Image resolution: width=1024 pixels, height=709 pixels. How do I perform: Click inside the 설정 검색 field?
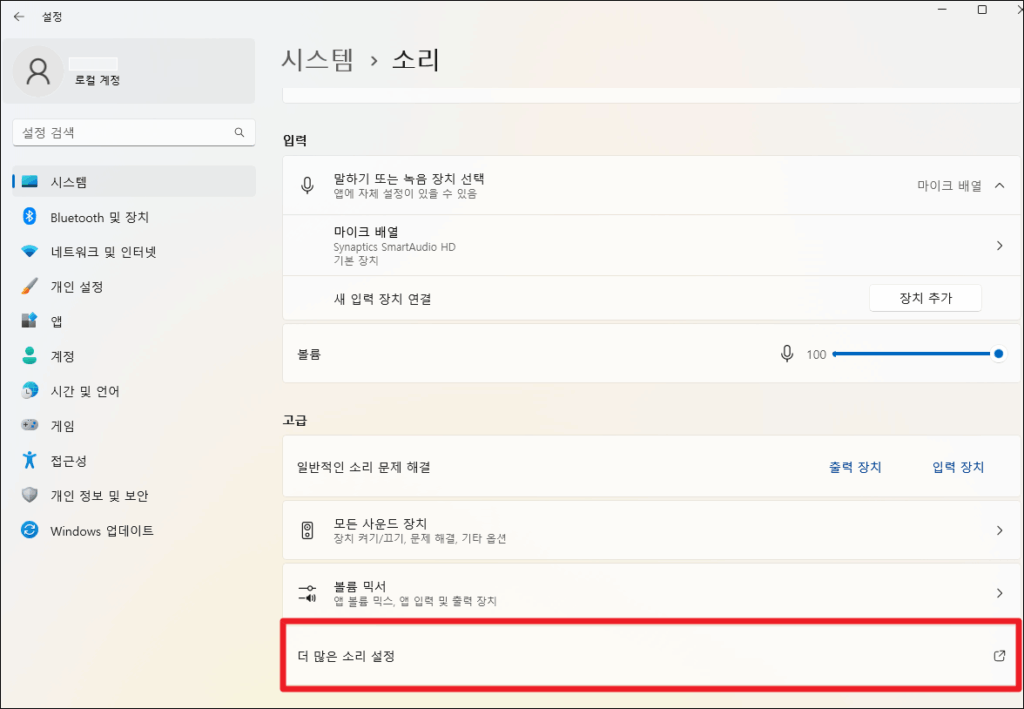(134, 133)
